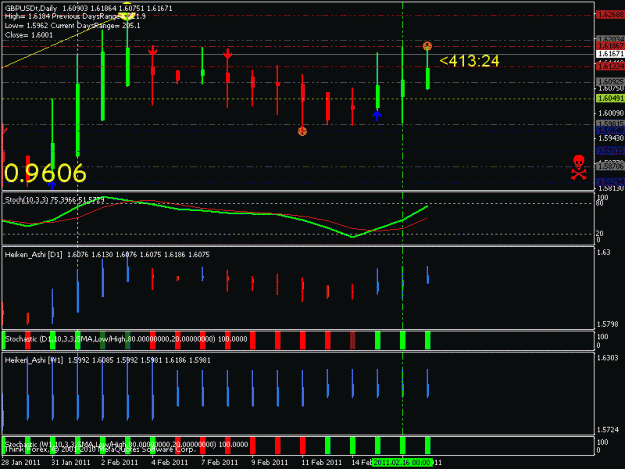Click the 9 Feb 2011 date on time axis
The width and height of the screenshot is (625, 469).
click(269, 463)
